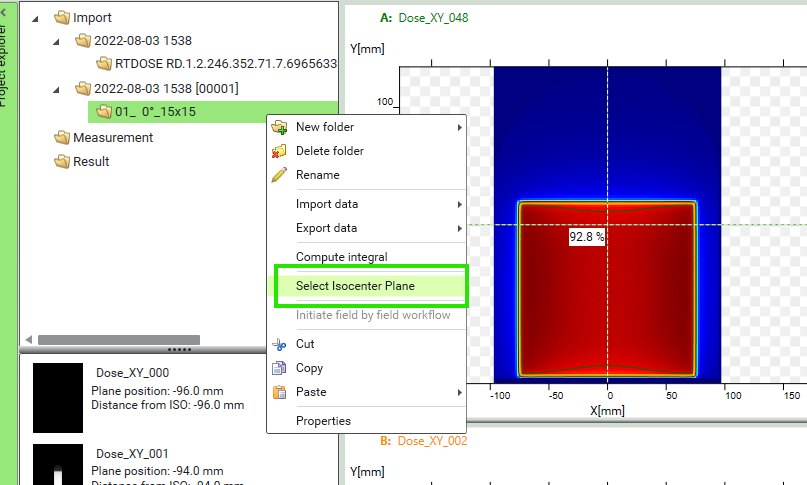Click the Copy icon in context menu
Screen dimensions: 807x485
pos(280,368)
